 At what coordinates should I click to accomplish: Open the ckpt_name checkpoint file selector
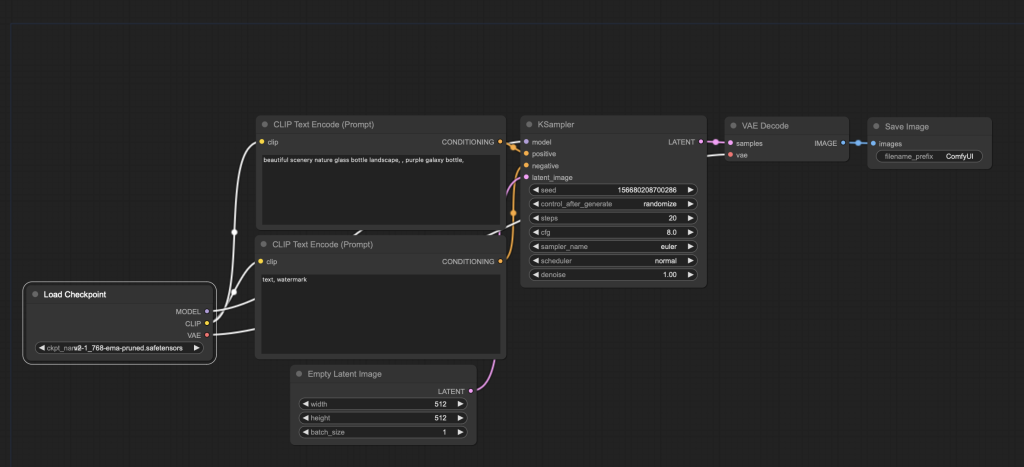click(119, 348)
